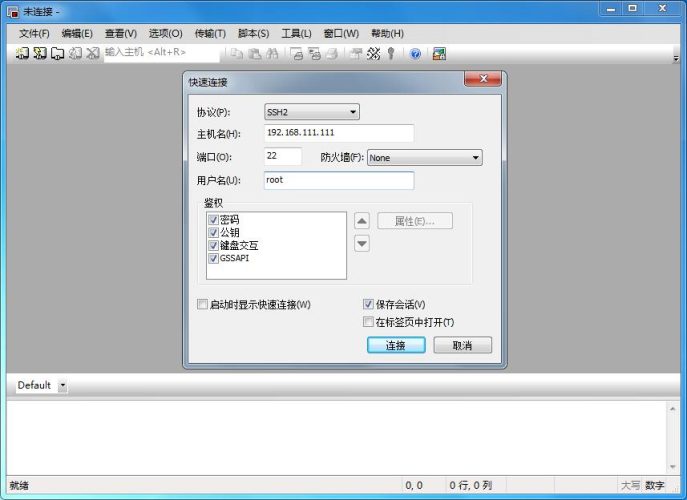
Task: Open the Default session dropdown arrow
Action: click(x=62, y=385)
